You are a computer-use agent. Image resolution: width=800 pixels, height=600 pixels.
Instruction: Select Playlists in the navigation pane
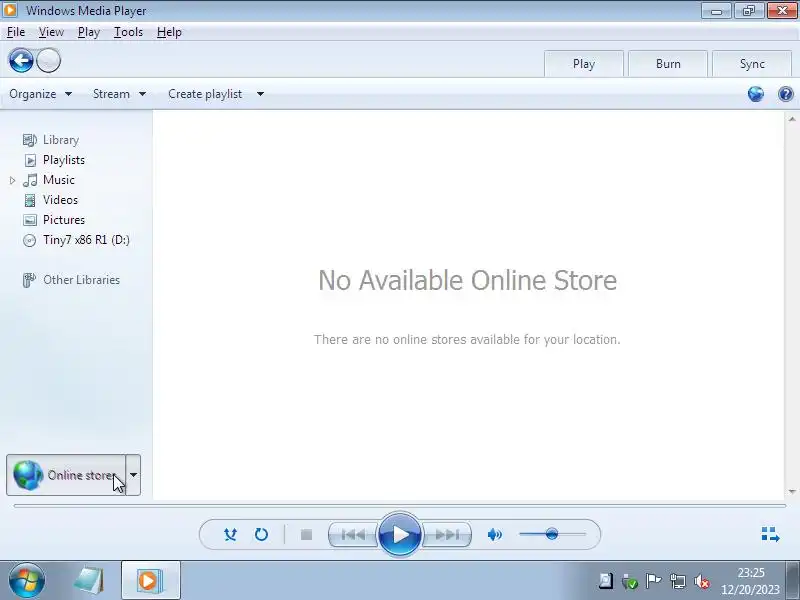[64, 160]
